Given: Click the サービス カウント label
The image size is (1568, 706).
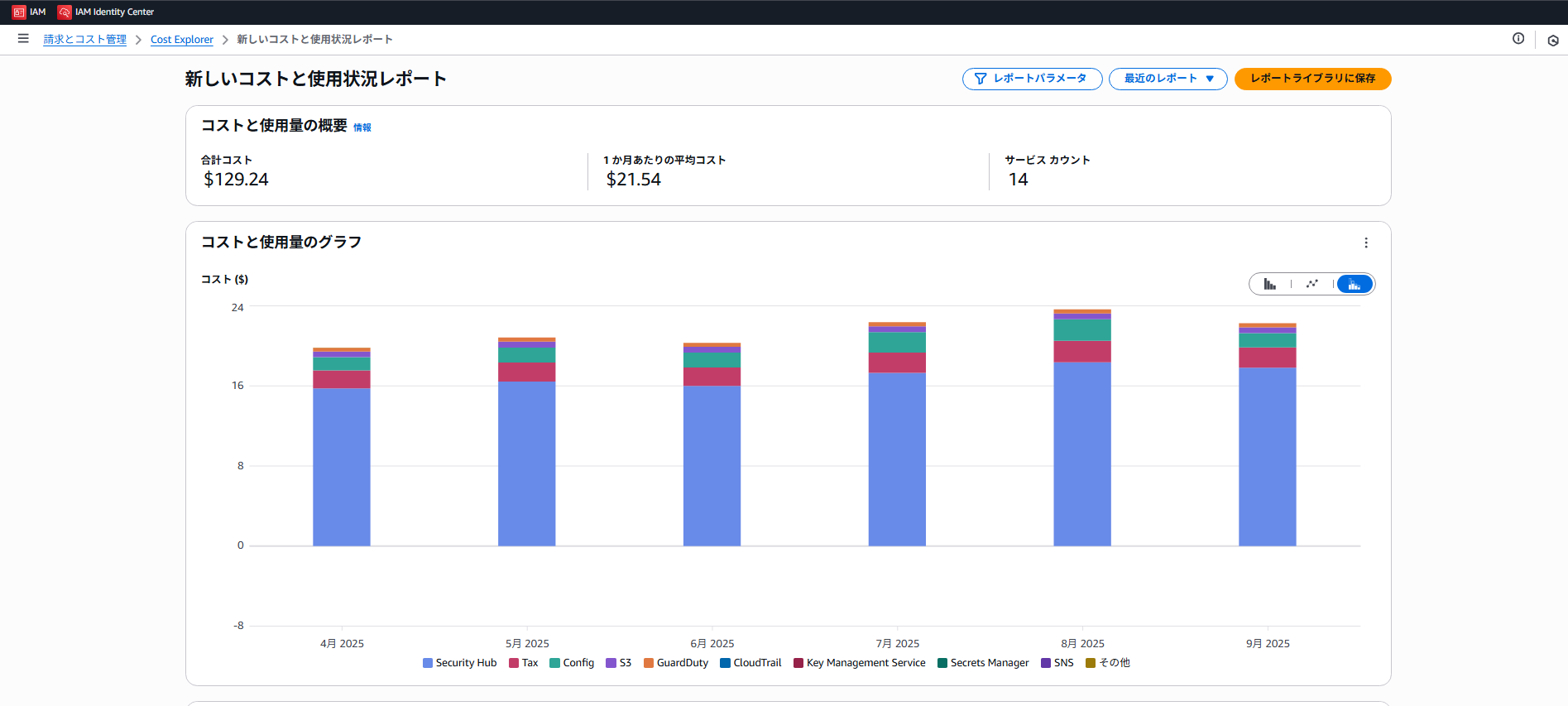Looking at the screenshot, I should (1048, 160).
